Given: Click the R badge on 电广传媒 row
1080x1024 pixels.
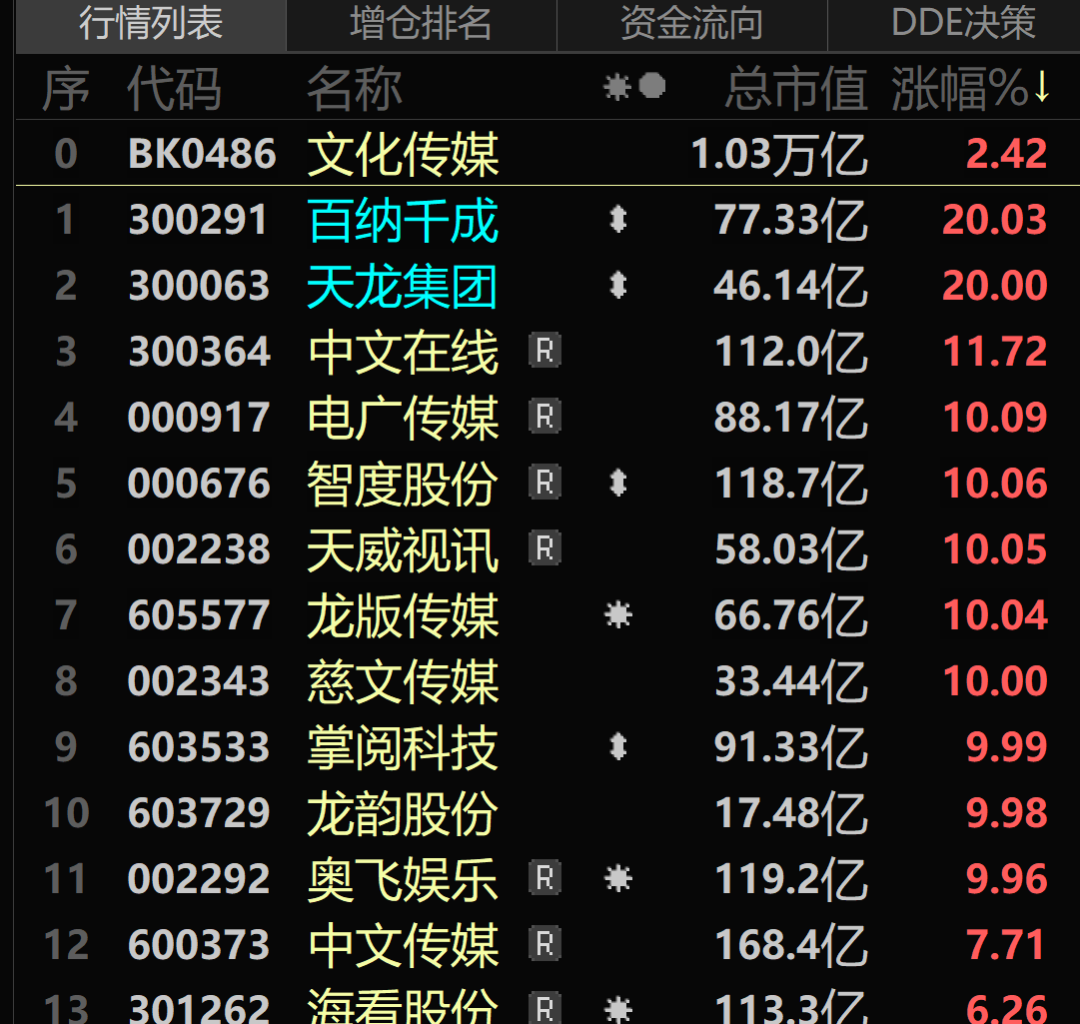Looking at the screenshot, I should pos(545,417).
